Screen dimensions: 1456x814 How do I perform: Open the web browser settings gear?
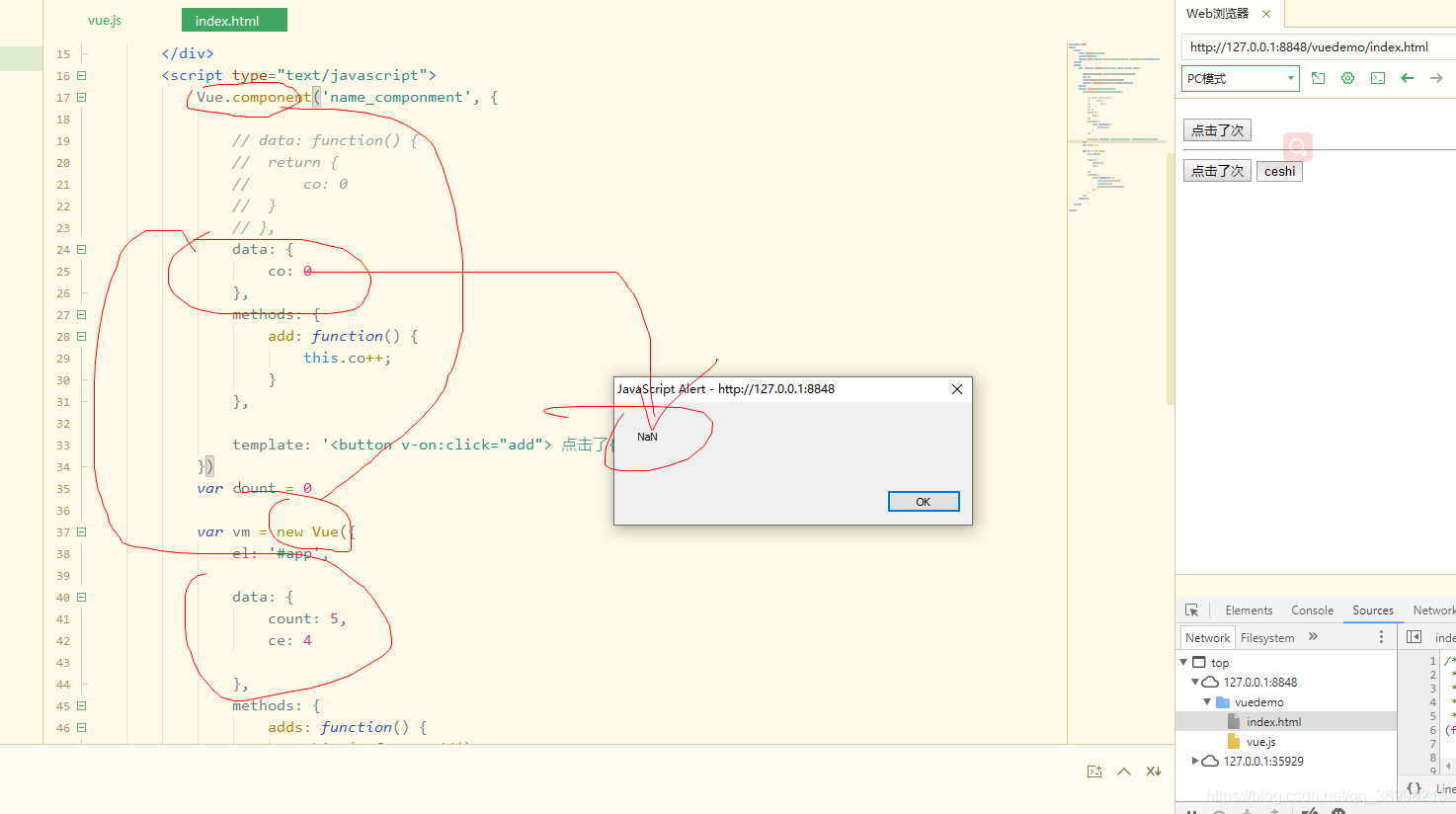(1347, 78)
